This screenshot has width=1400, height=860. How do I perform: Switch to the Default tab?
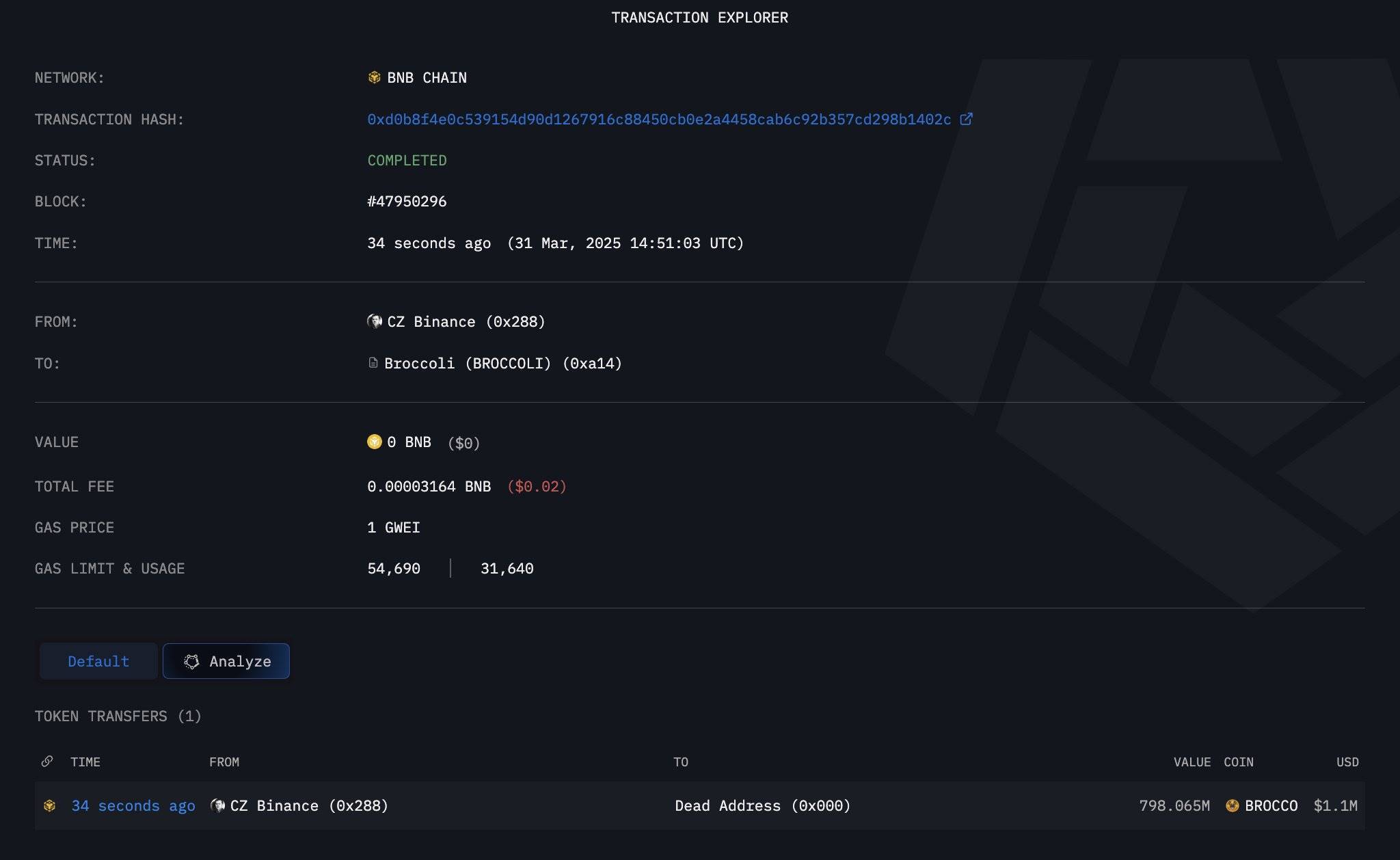[x=98, y=661]
